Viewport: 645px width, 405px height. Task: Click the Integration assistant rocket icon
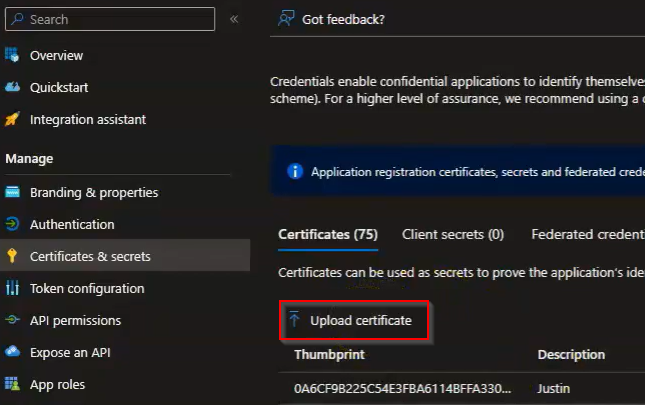13,119
